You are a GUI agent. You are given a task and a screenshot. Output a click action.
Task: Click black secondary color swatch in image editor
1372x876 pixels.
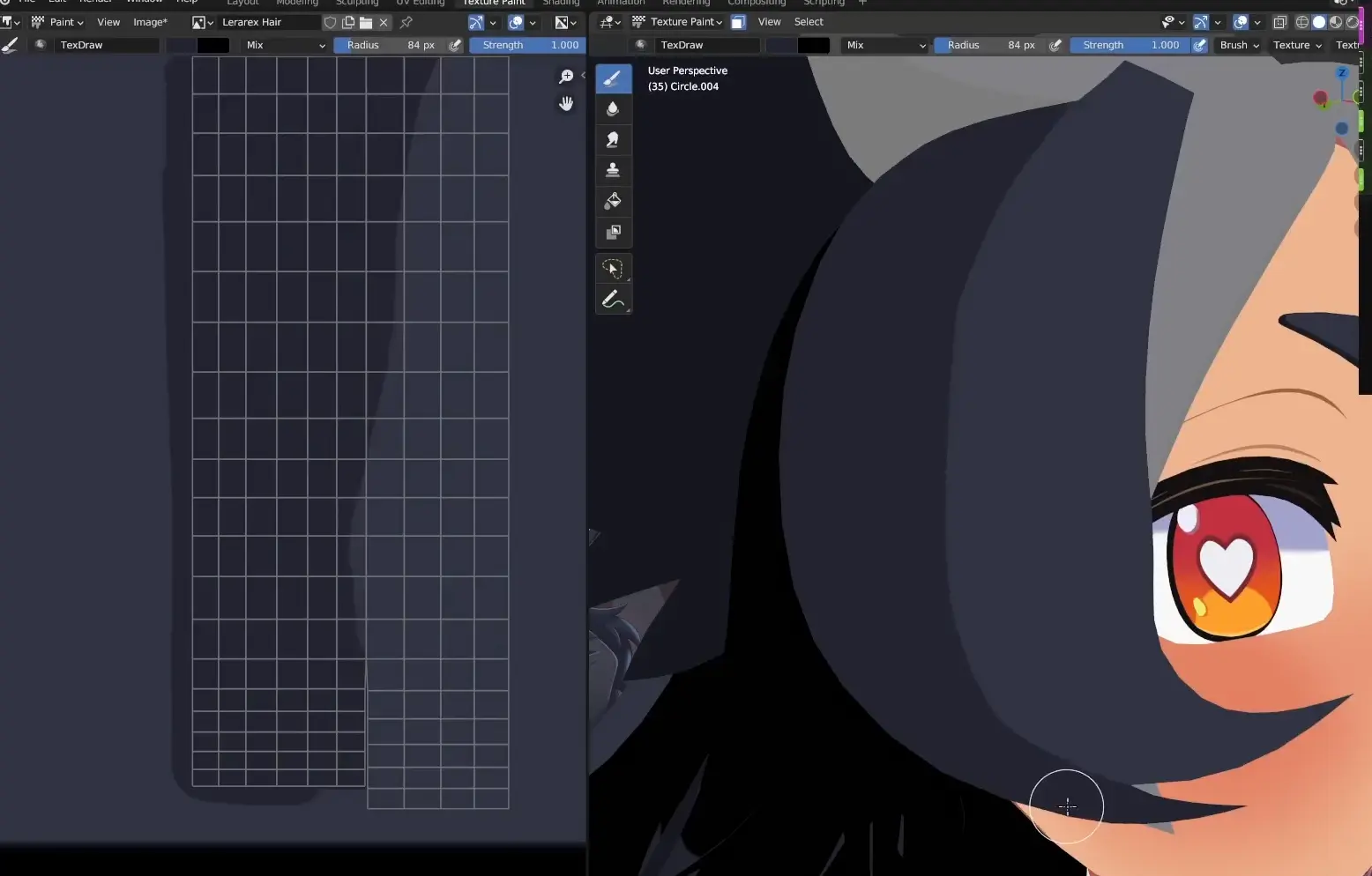tap(213, 45)
